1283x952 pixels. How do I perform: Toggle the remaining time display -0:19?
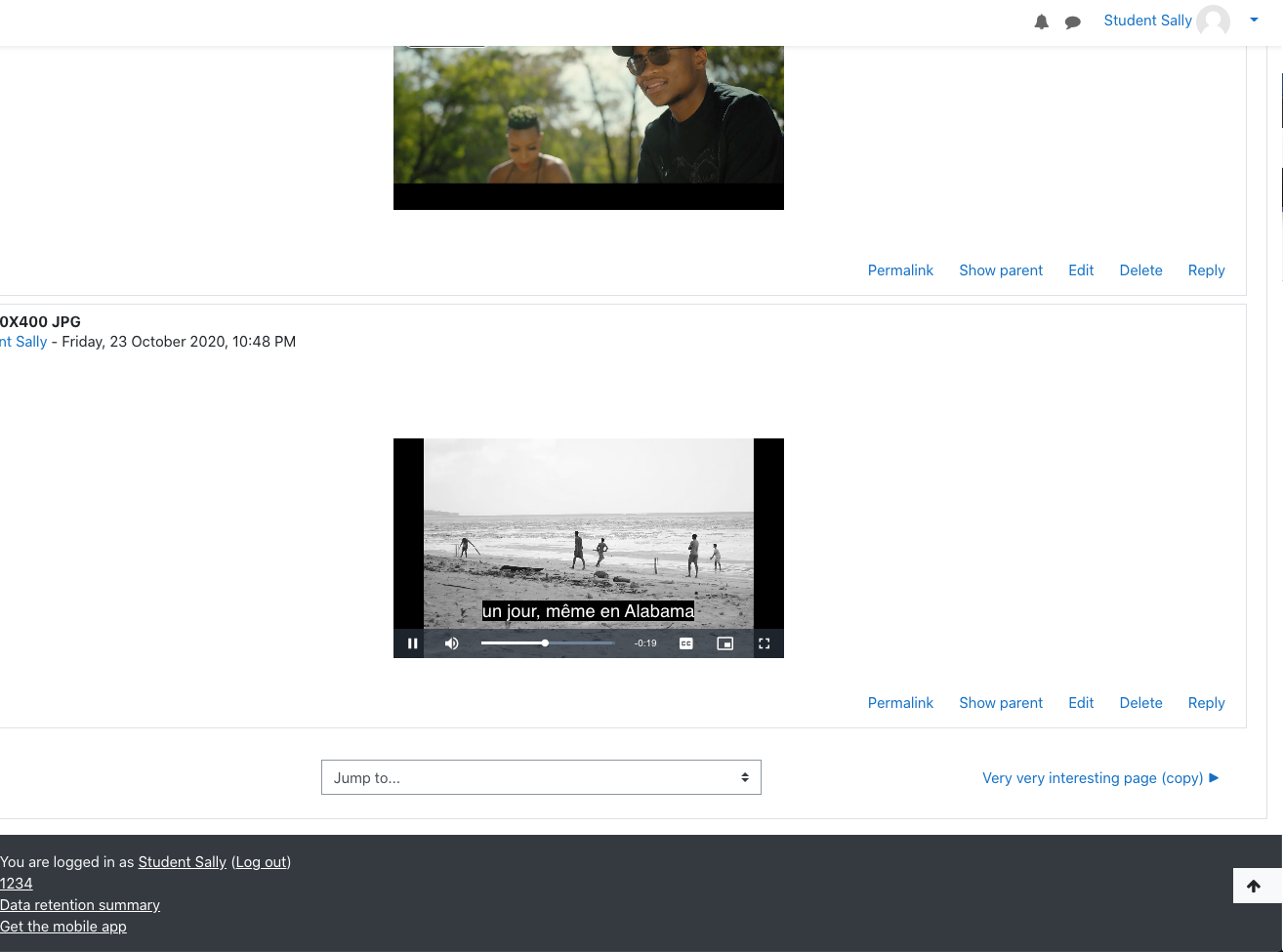[x=645, y=643]
